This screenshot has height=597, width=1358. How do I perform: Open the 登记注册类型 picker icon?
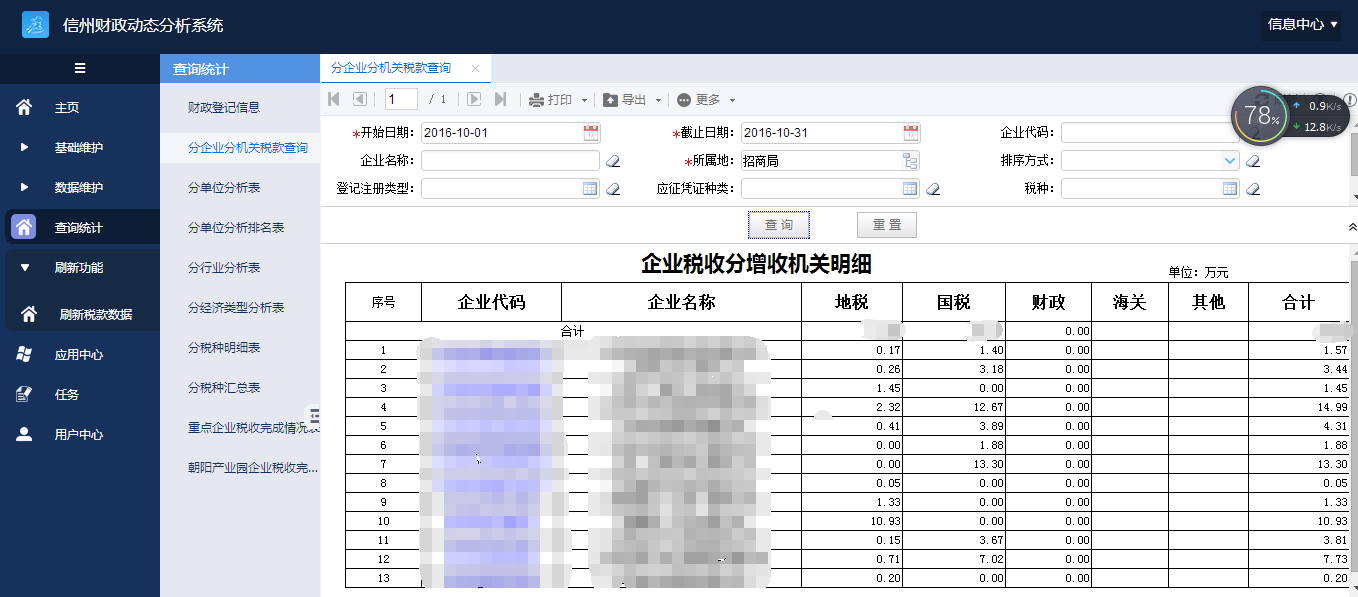590,188
